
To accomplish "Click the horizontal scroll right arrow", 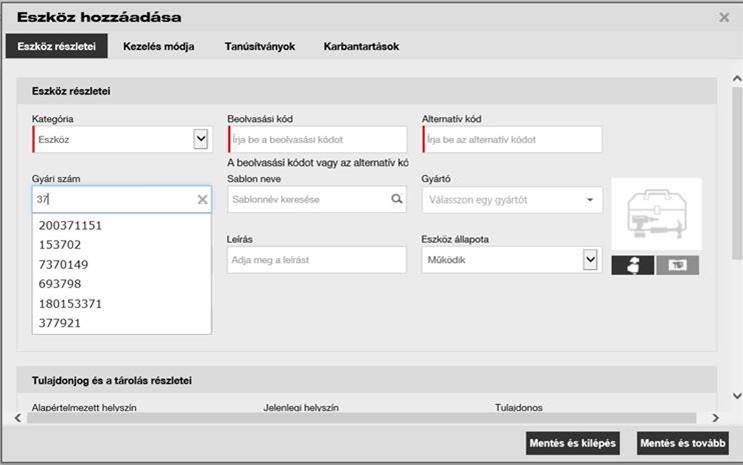I will (x=716, y=418).
